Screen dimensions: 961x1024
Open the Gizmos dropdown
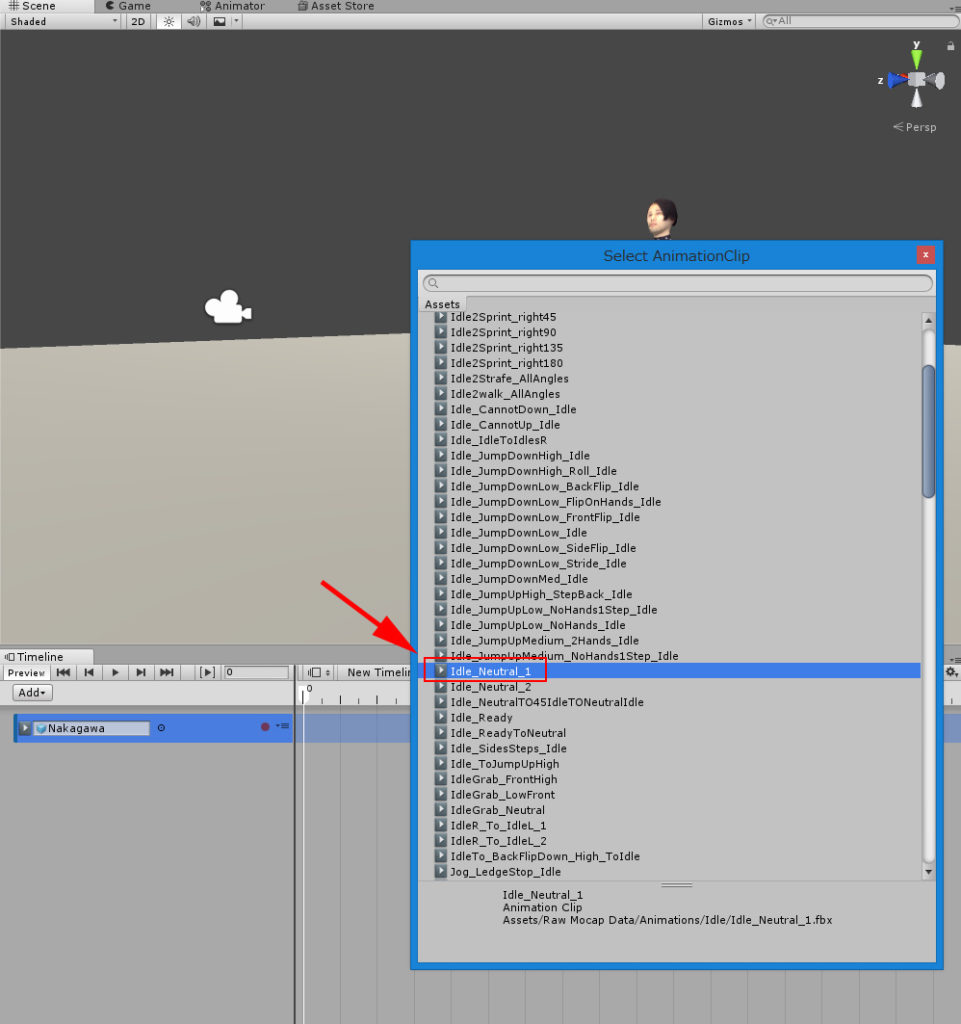click(728, 20)
